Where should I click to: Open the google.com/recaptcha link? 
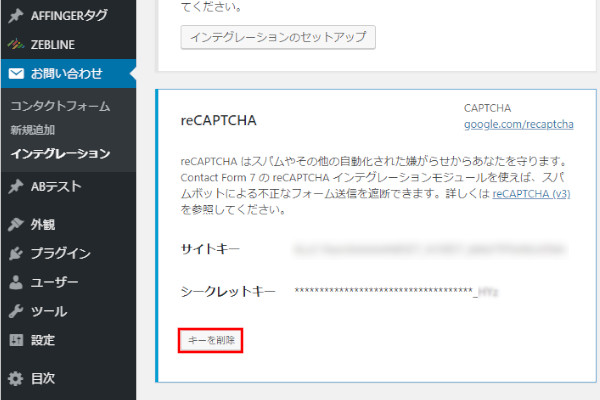coord(518,124)
